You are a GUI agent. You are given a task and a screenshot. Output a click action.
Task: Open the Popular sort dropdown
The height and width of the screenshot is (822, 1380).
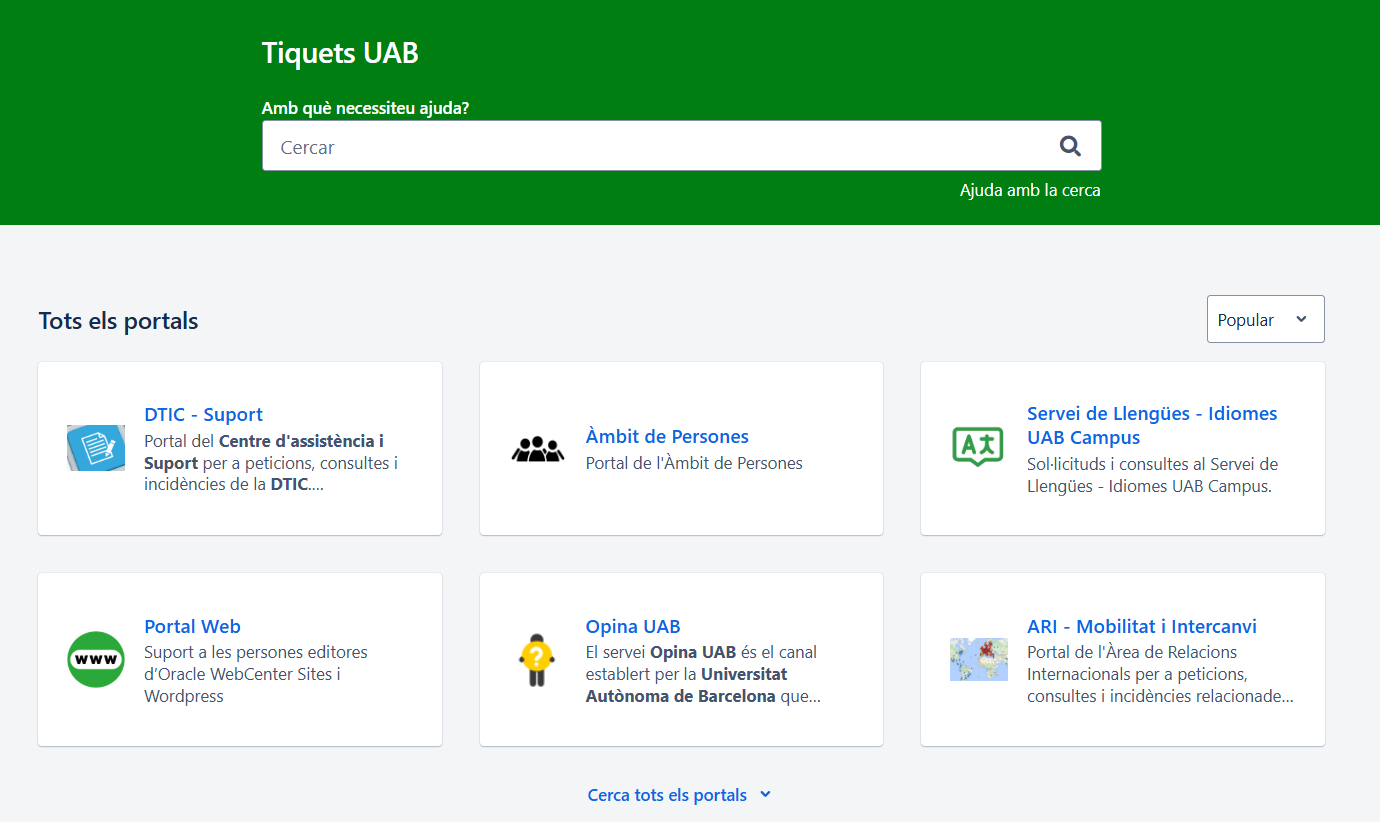pos(1265,319)
